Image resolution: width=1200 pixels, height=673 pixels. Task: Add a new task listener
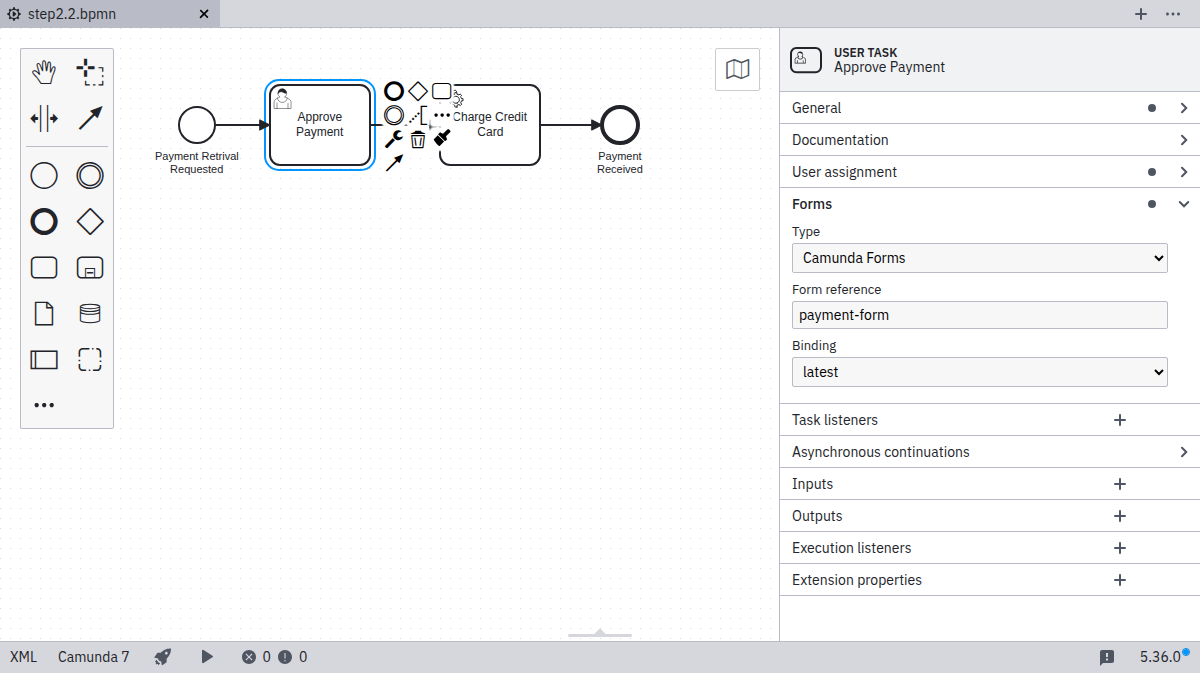pyautogui.click(x=1120, y=420)
